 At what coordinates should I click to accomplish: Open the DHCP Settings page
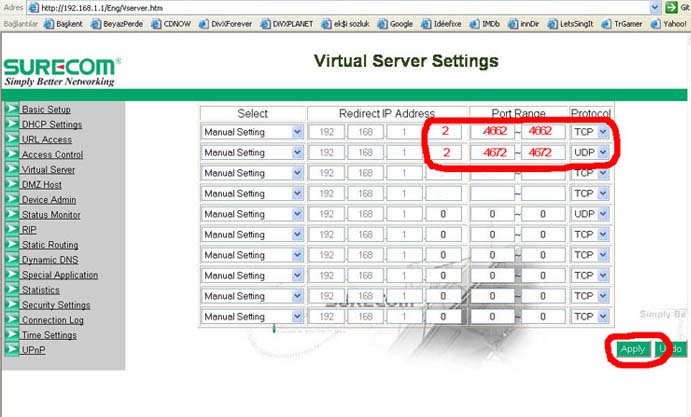[x=52, y=124]
